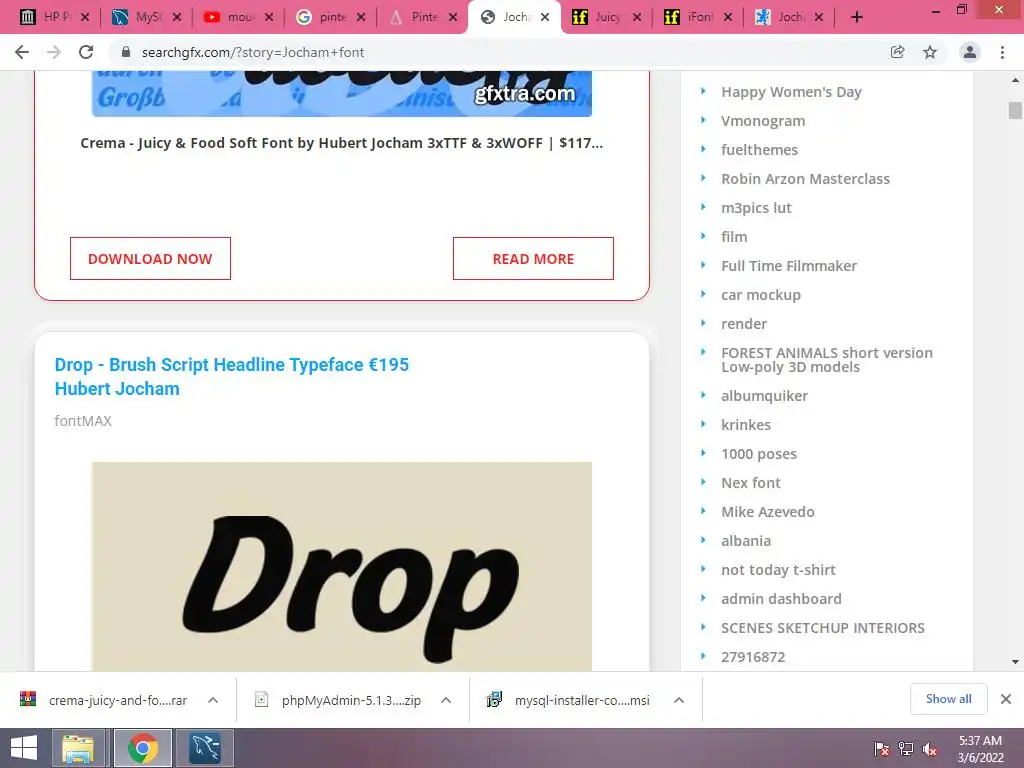Switch to the iFonts tab
This screenshot has height=768, width=1024.
click(x=697, y=17)
